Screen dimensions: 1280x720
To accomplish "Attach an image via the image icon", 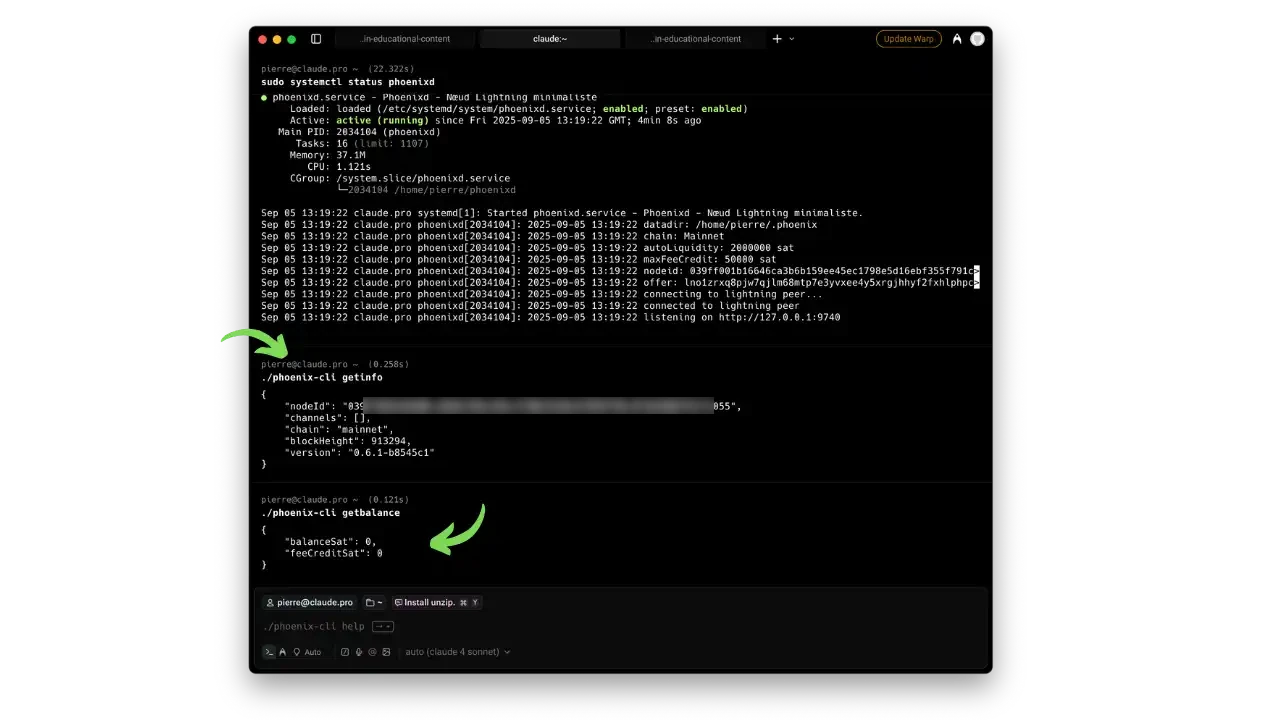I will [386, 651].
